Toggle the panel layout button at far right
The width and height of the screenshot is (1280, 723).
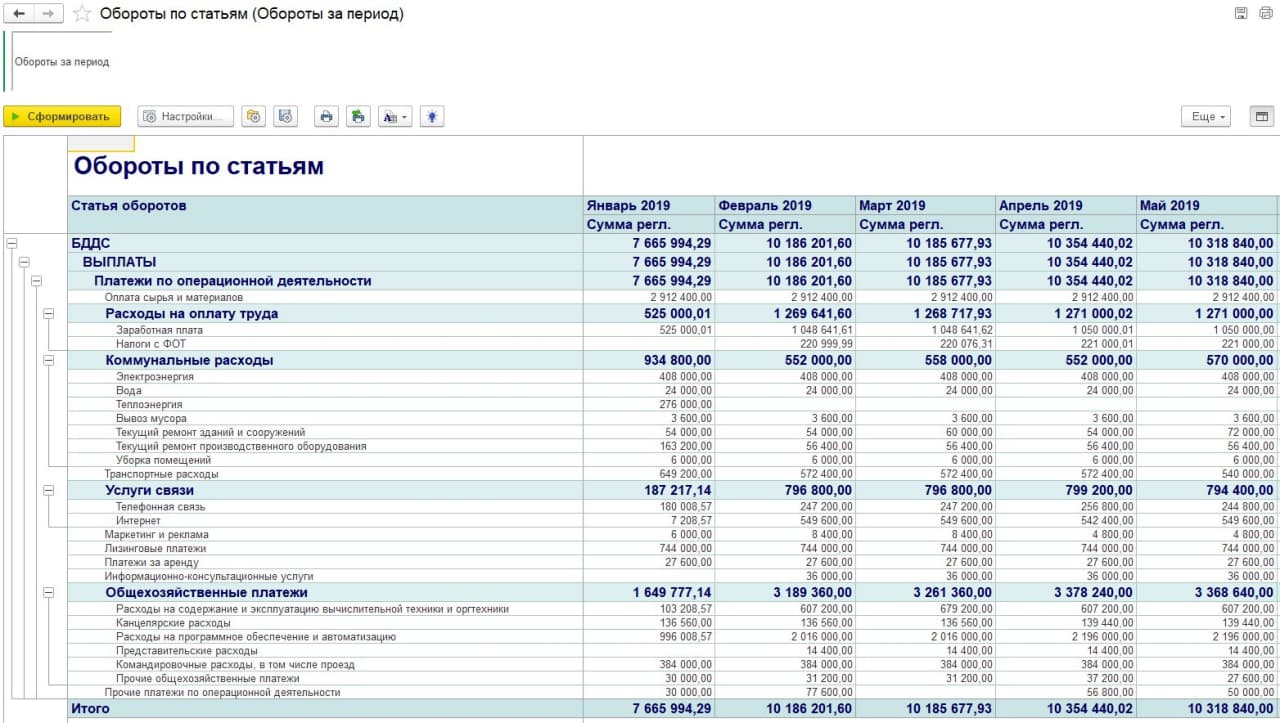[x=1261, y=117]
